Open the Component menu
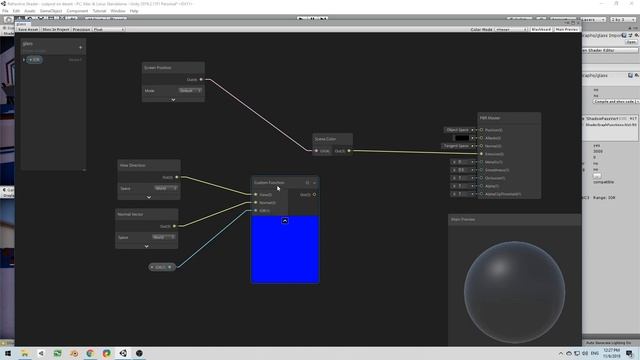The width and height of the screenshot is (640, 360). (77, 11)
